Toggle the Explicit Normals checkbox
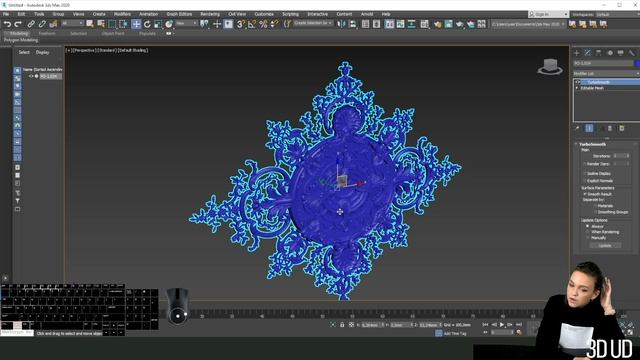640x360 pixels. 584,180
